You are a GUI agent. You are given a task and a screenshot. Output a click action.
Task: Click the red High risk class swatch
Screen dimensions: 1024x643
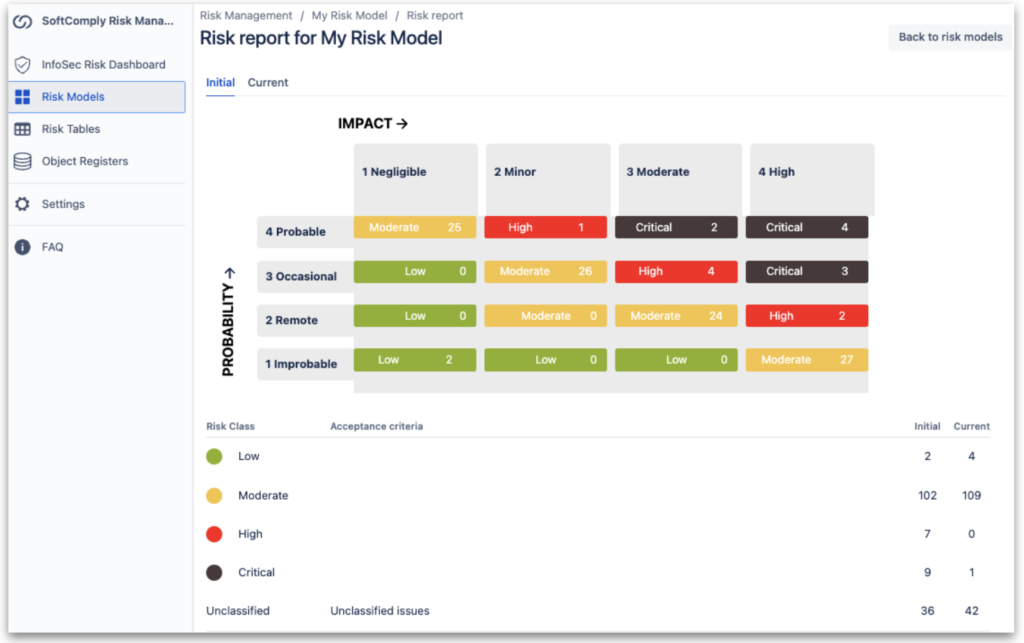213,533
